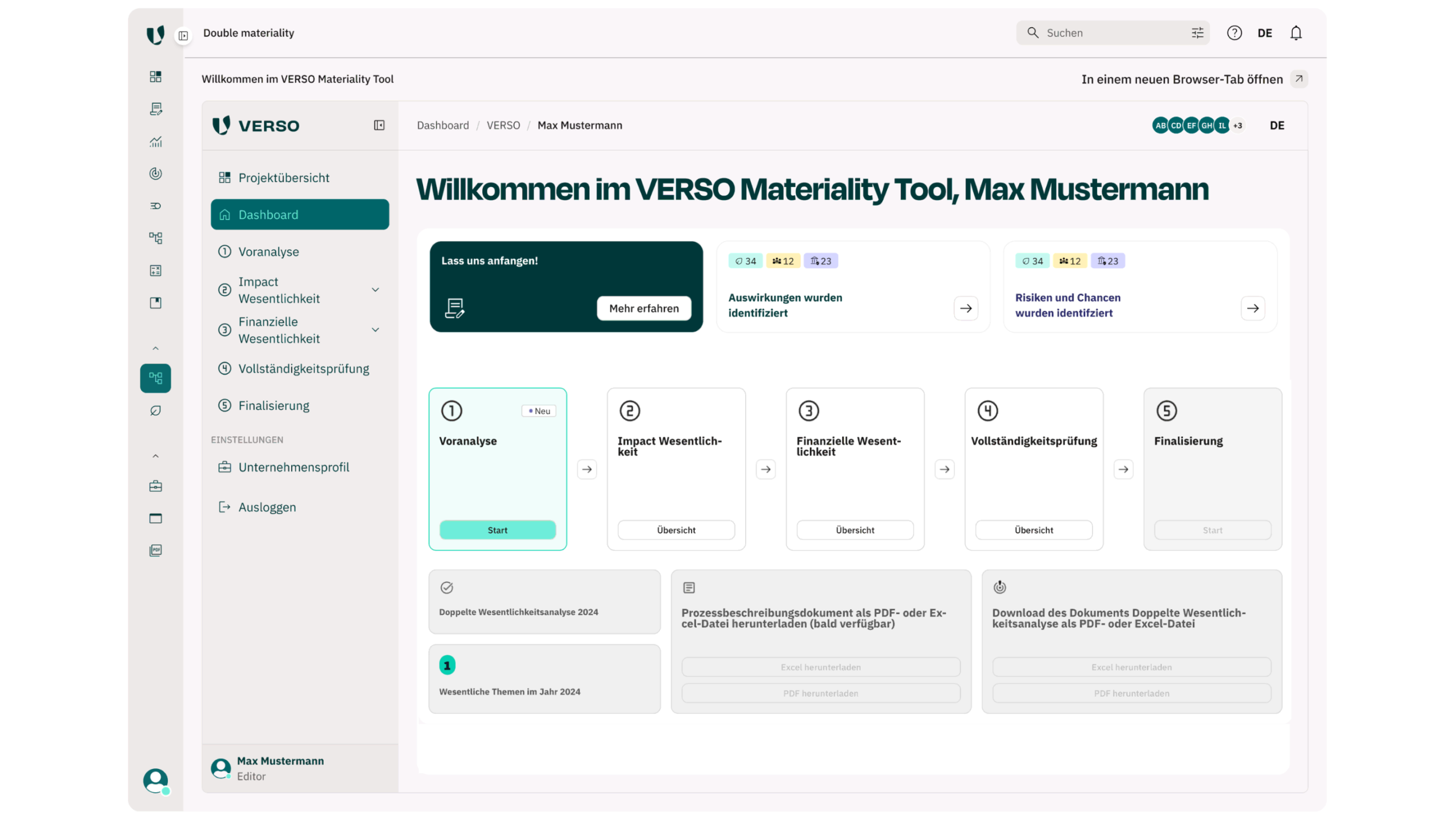Click arrow between Voranalyse and Impact cards

point(587,469)
